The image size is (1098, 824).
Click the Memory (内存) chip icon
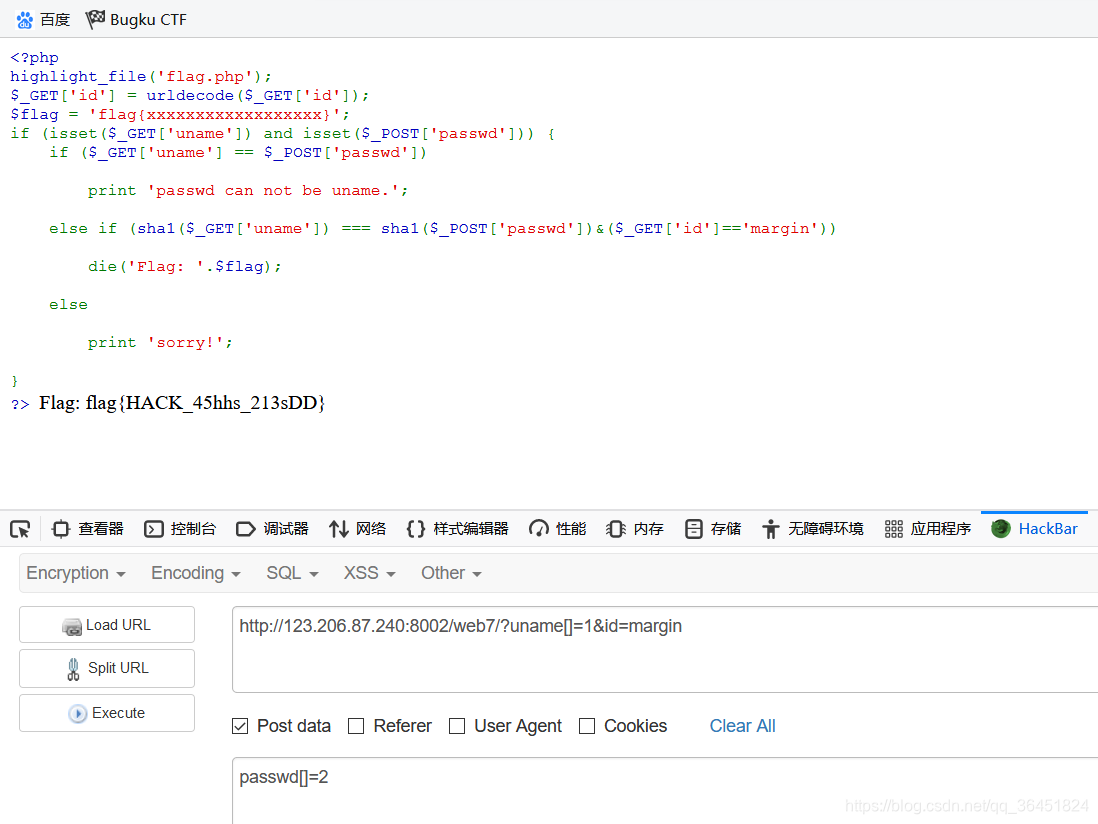point(616,529)
